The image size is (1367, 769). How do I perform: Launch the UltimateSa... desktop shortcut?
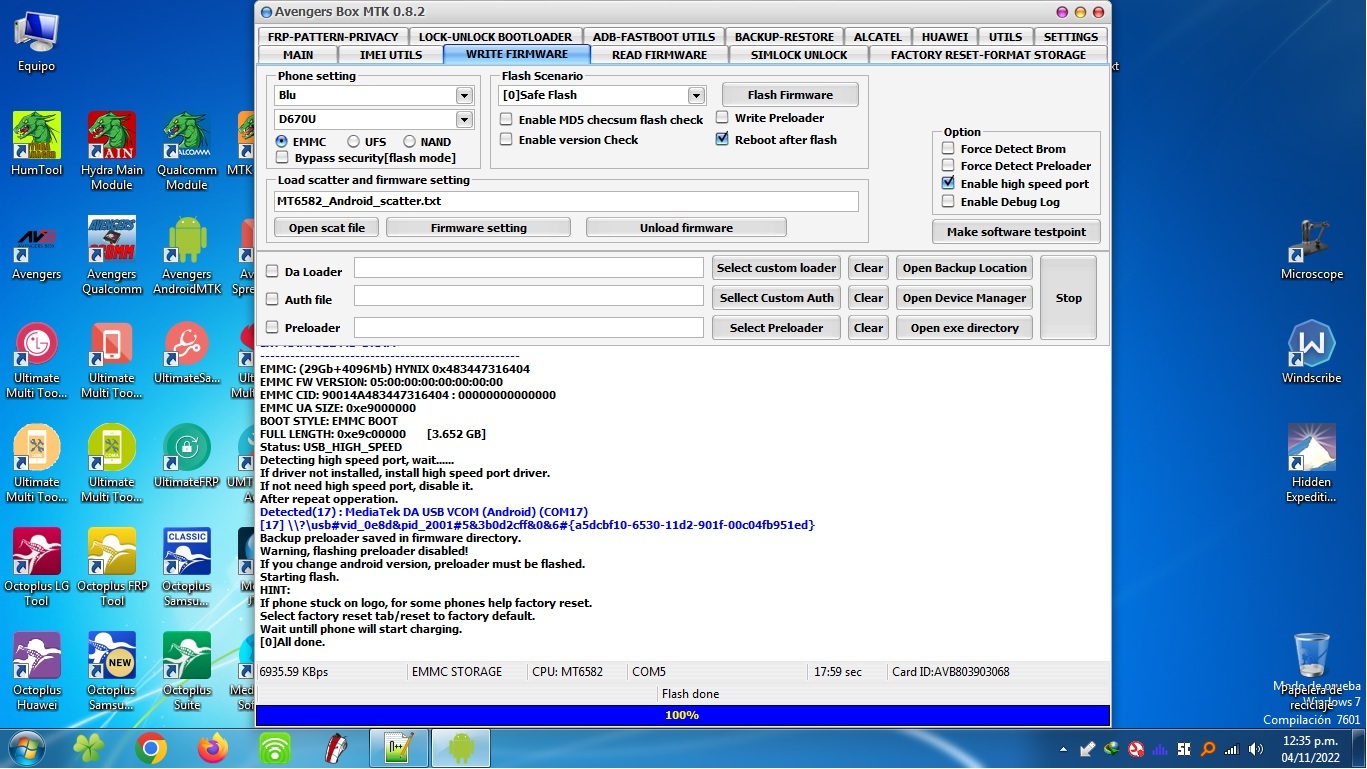[187, 353]
